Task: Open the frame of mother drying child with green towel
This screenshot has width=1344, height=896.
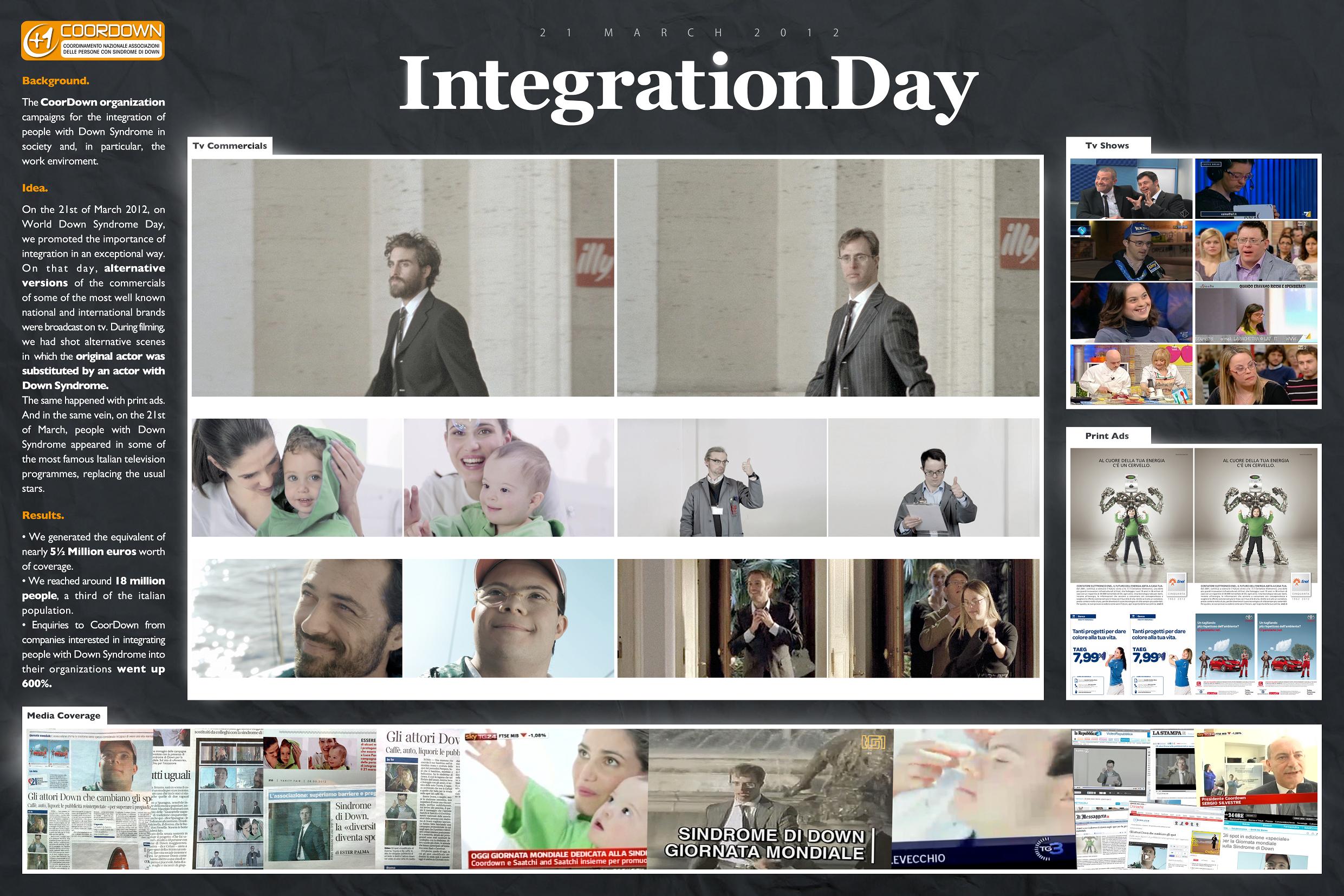Action: point(297,478)
